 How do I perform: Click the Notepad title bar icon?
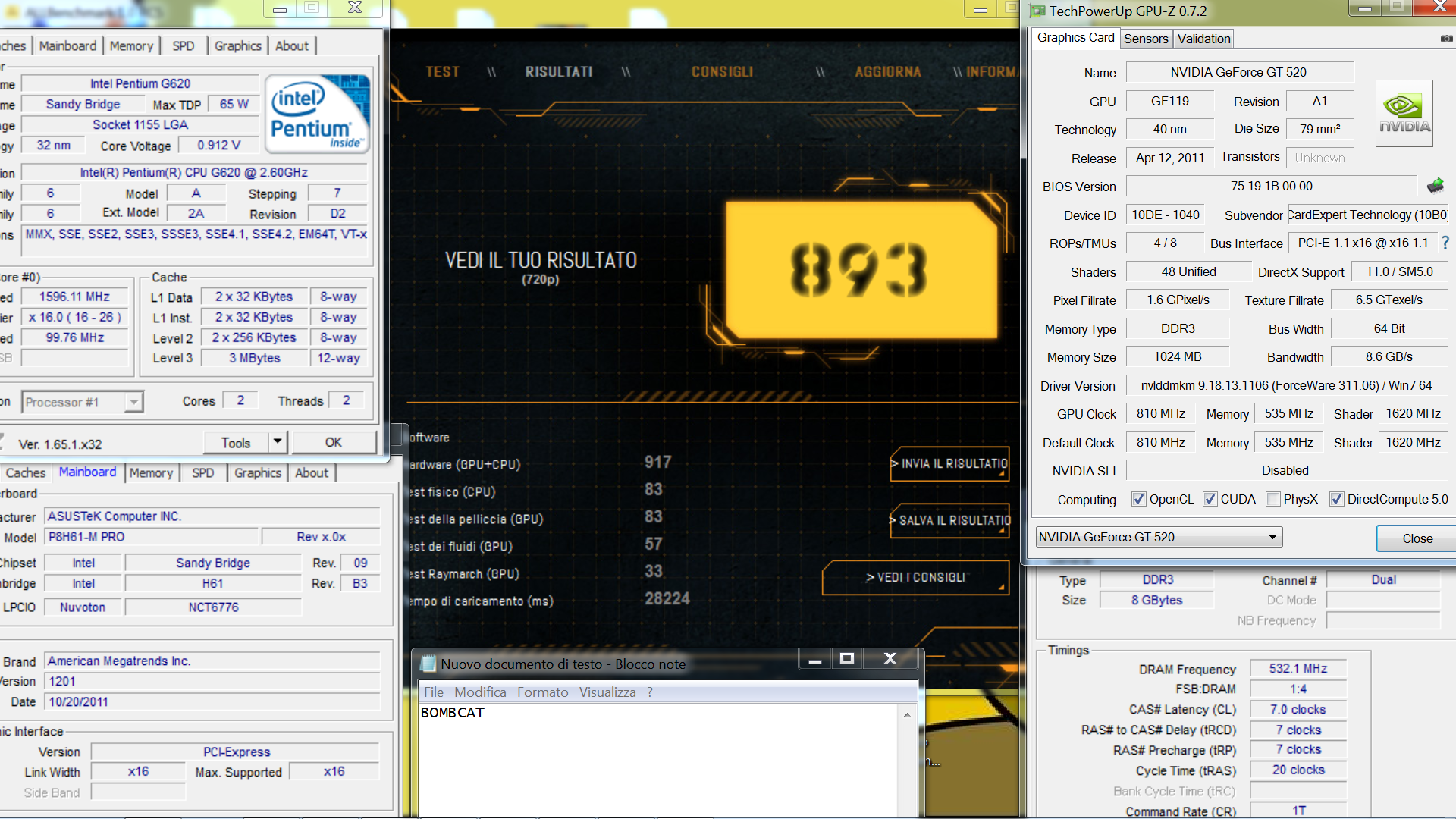428,664
